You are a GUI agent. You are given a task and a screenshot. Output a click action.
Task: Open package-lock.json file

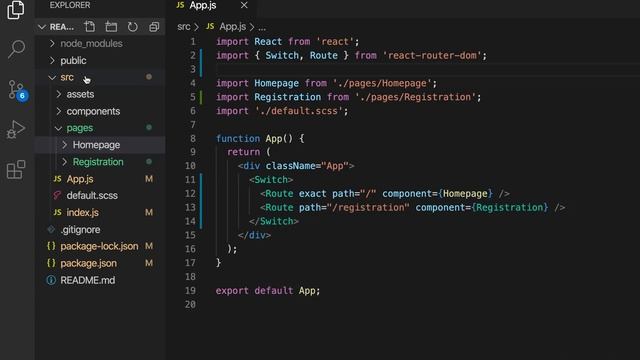(99, 247)
